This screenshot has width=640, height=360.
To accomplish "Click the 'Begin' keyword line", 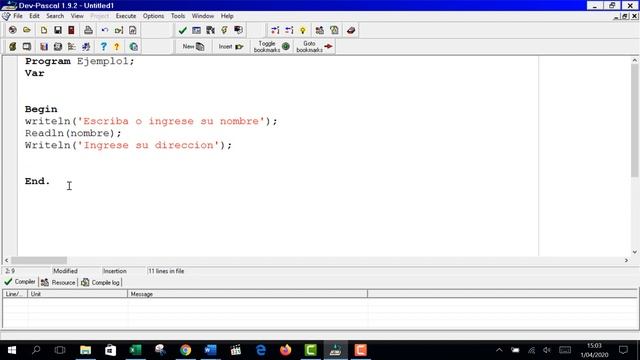I will click(41, 109).
